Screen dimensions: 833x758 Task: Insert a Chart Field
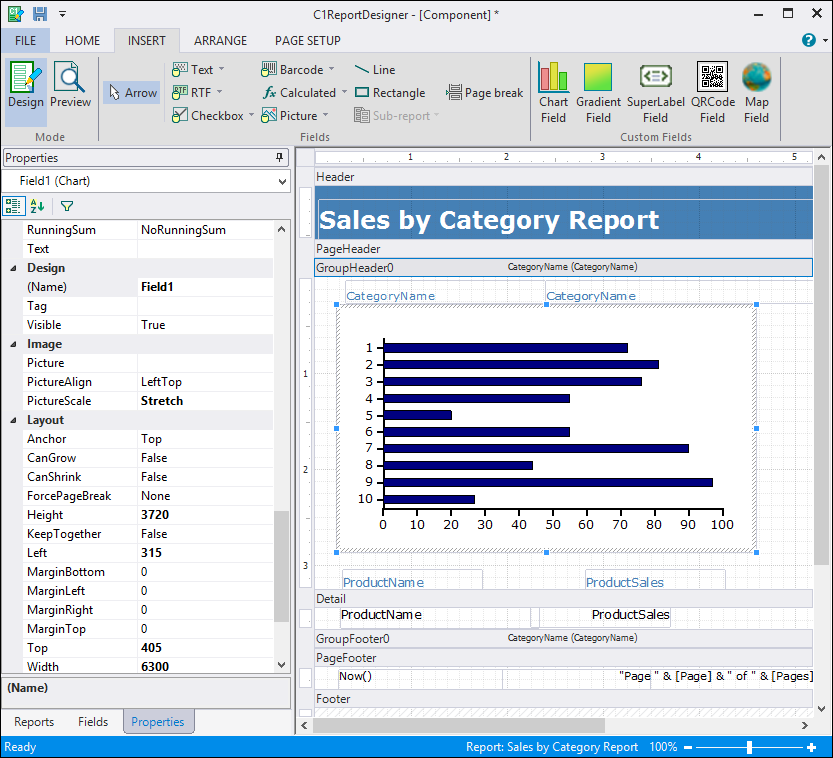(x=553, y=92)
